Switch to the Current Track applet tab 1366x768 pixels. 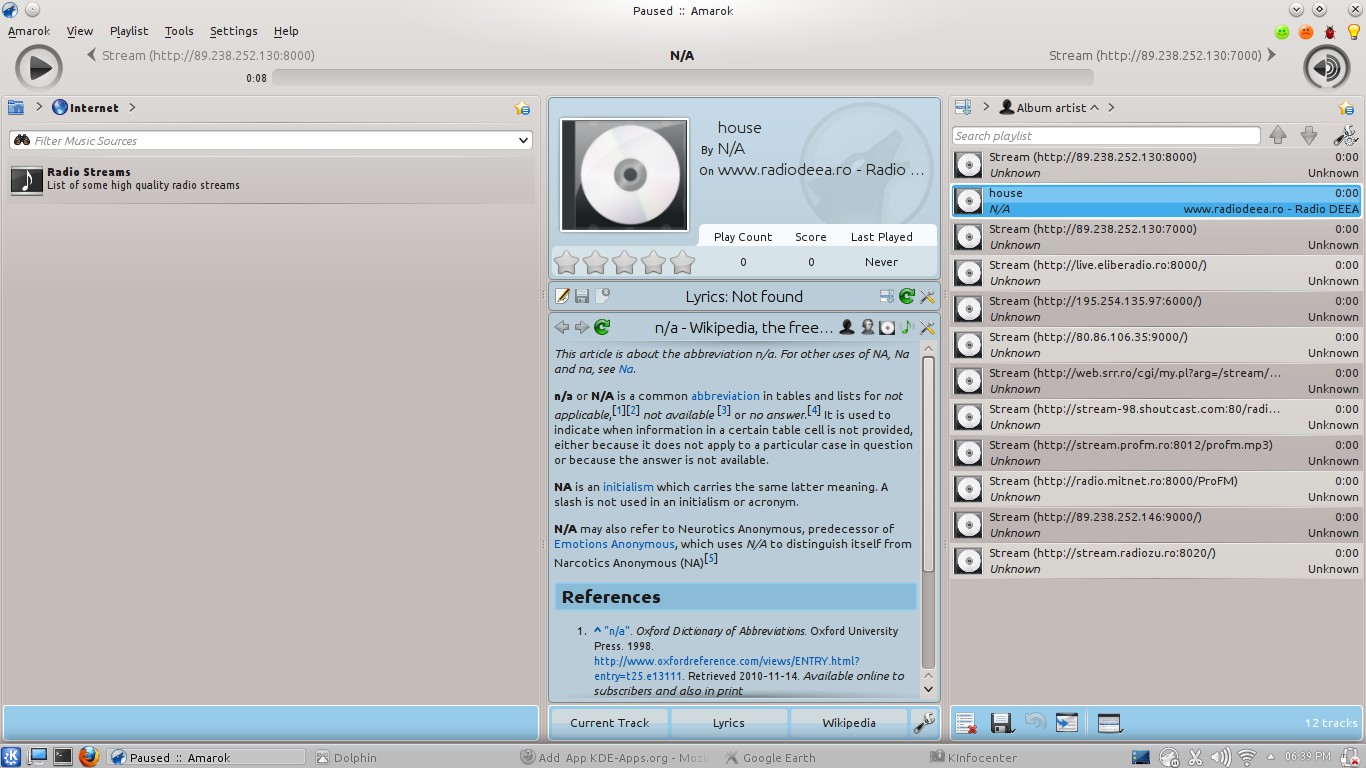(609, 723)
